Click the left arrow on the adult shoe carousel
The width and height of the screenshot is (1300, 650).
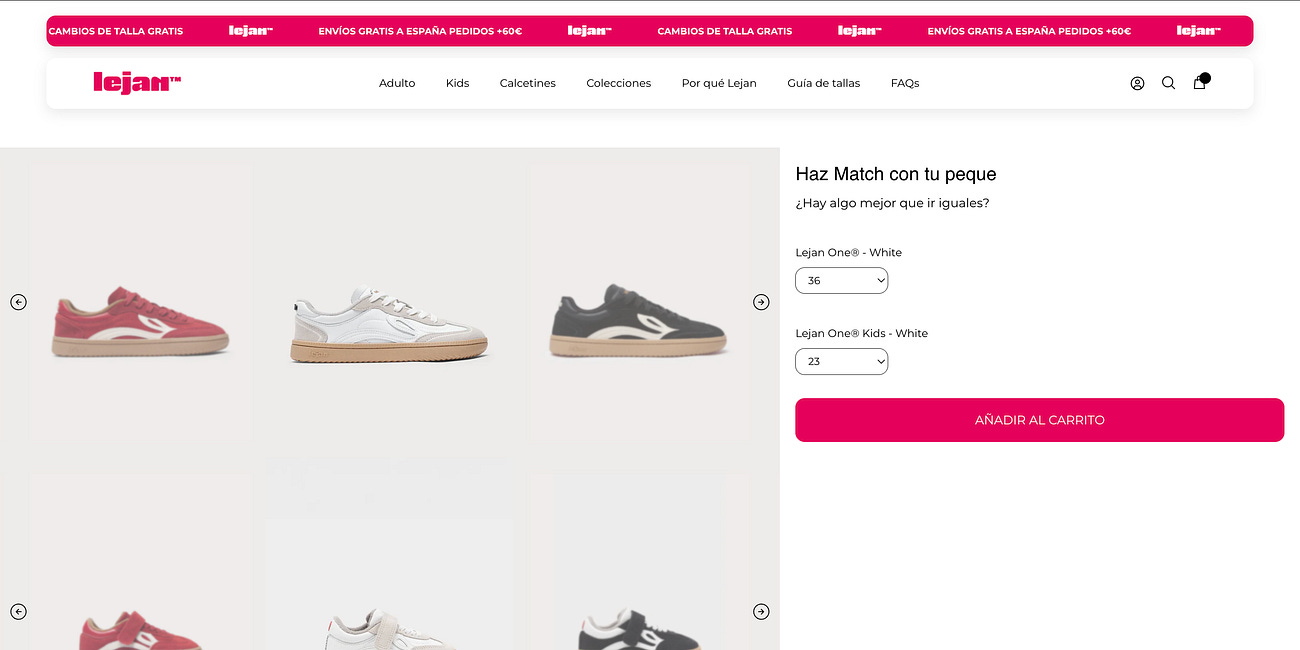point(18,302)
